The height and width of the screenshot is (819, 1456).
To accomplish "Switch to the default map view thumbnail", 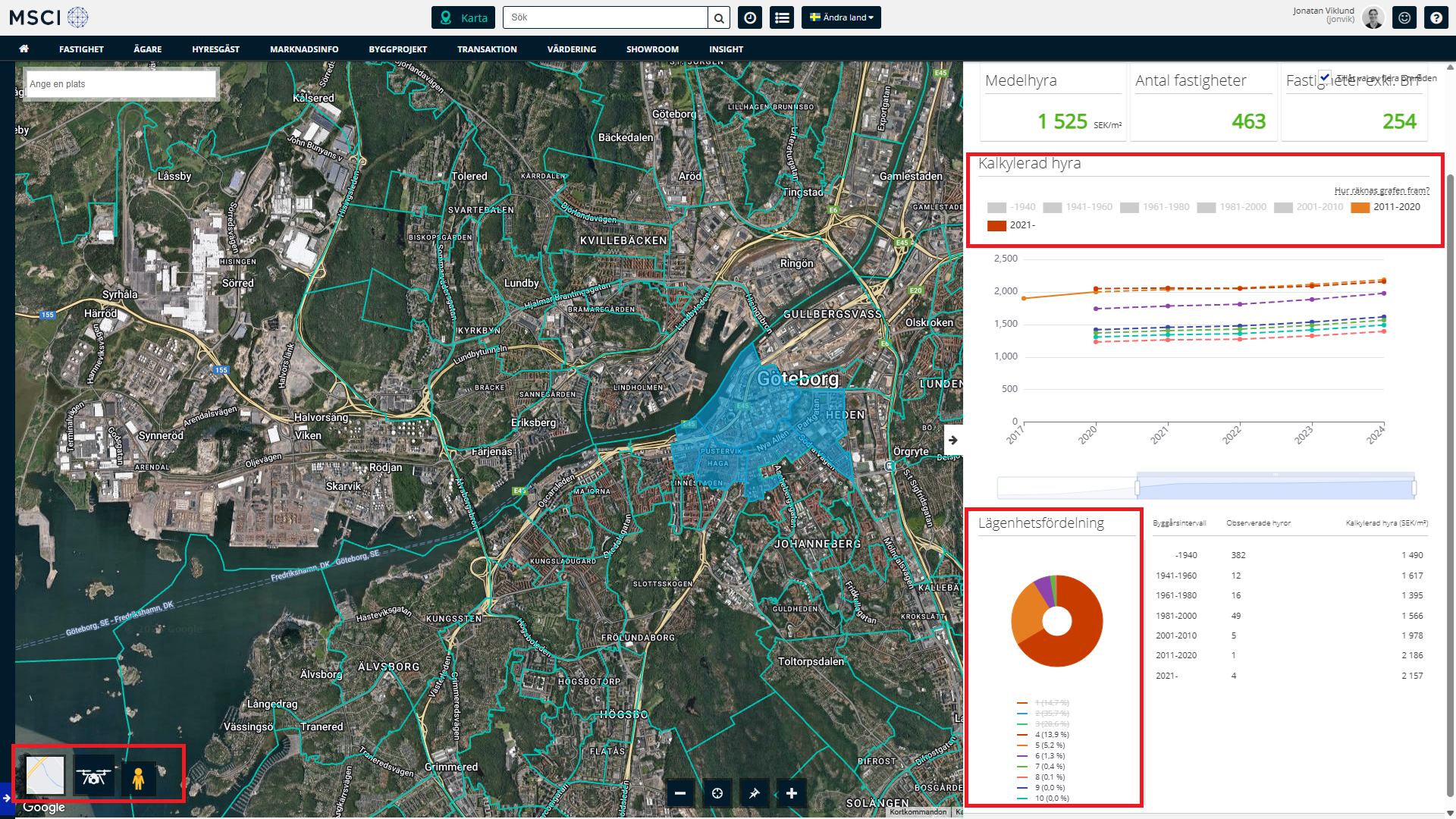I will 45,775.
